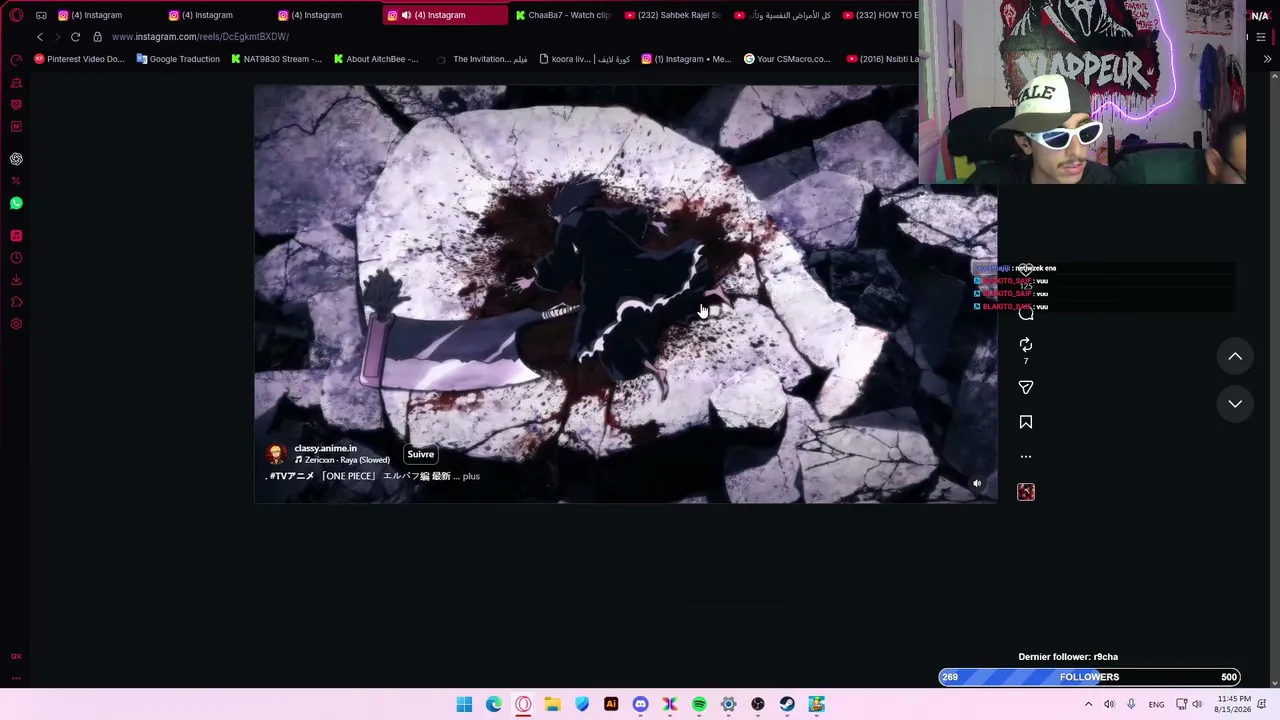1280x720 pixels.
Task: Open the Opera GX main menu
Action: [16, 15]
